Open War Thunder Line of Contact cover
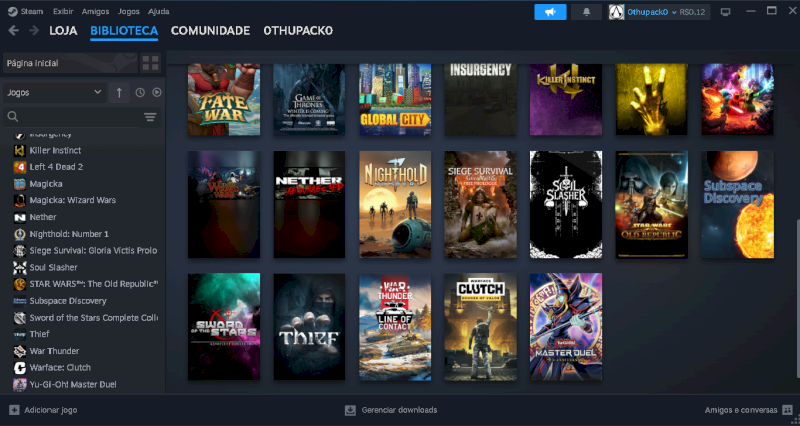Screen dimensions: 800x426 tap(395, 327)
